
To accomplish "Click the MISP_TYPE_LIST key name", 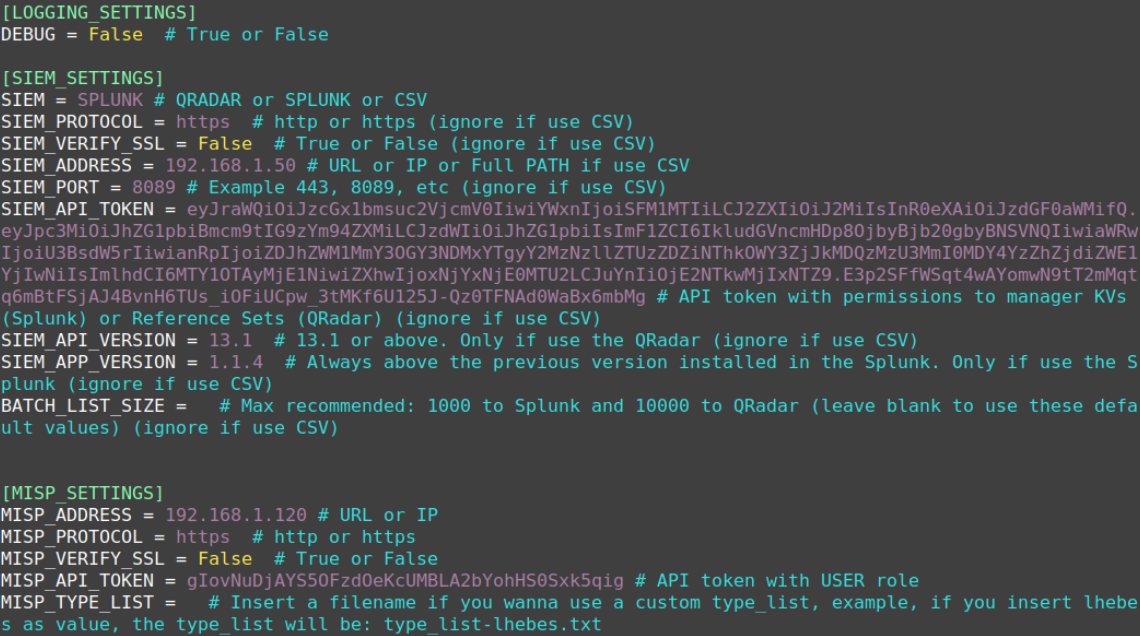I will point(77,603).
